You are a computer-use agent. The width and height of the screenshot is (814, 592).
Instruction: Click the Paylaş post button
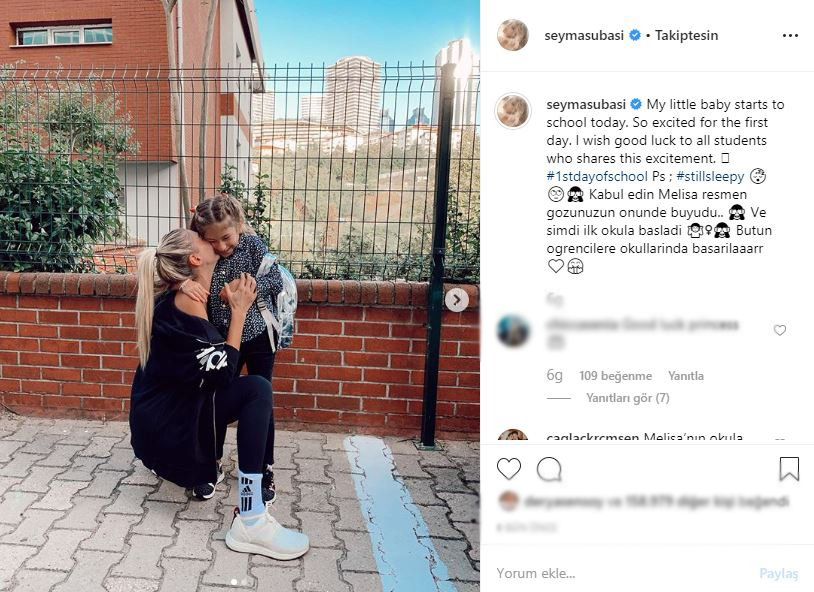click(x=778, y=573)
